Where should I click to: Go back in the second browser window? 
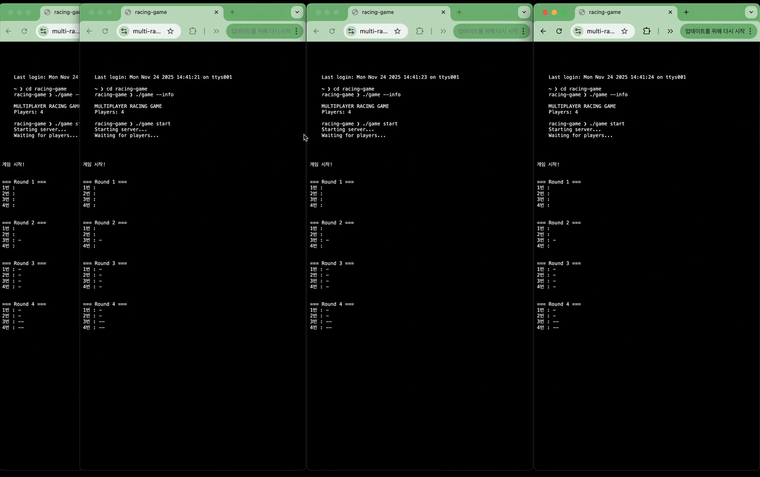(x=90, y=31)
